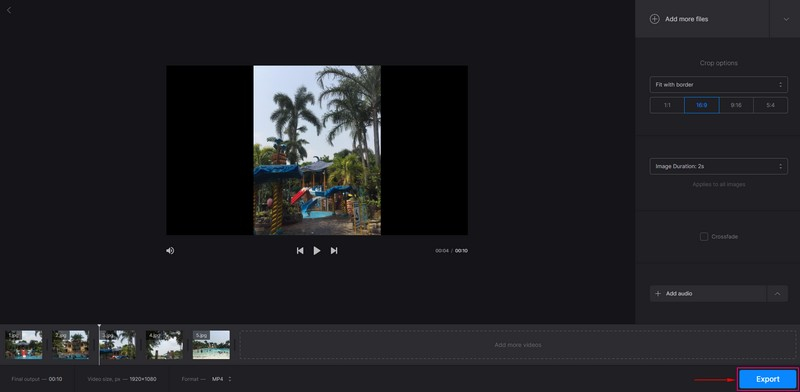Image resolution: width=800 pixels, height=392 pixels.
Task: Enable the Crossfade checkbox
Action: pos(704,237)
